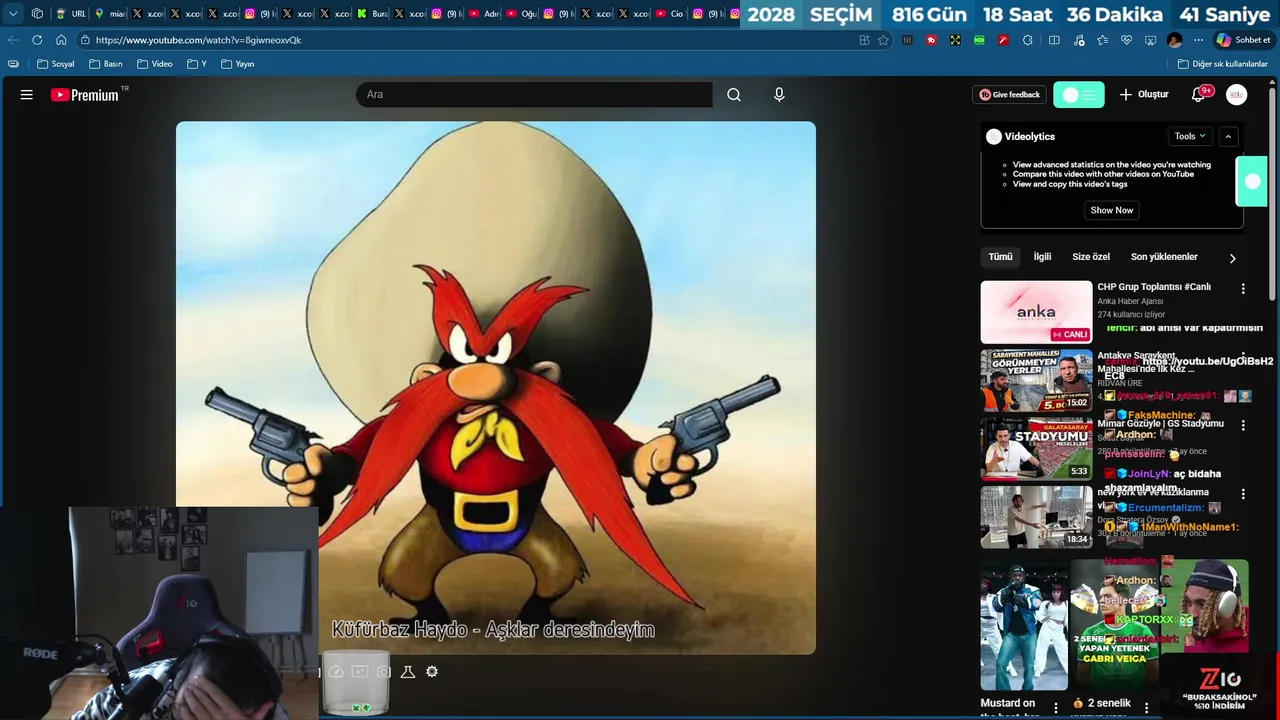This screenshot has height=720, width=1280.
Task: Open browser profile picture in toolbar
Action: (x=1174, y=40)
